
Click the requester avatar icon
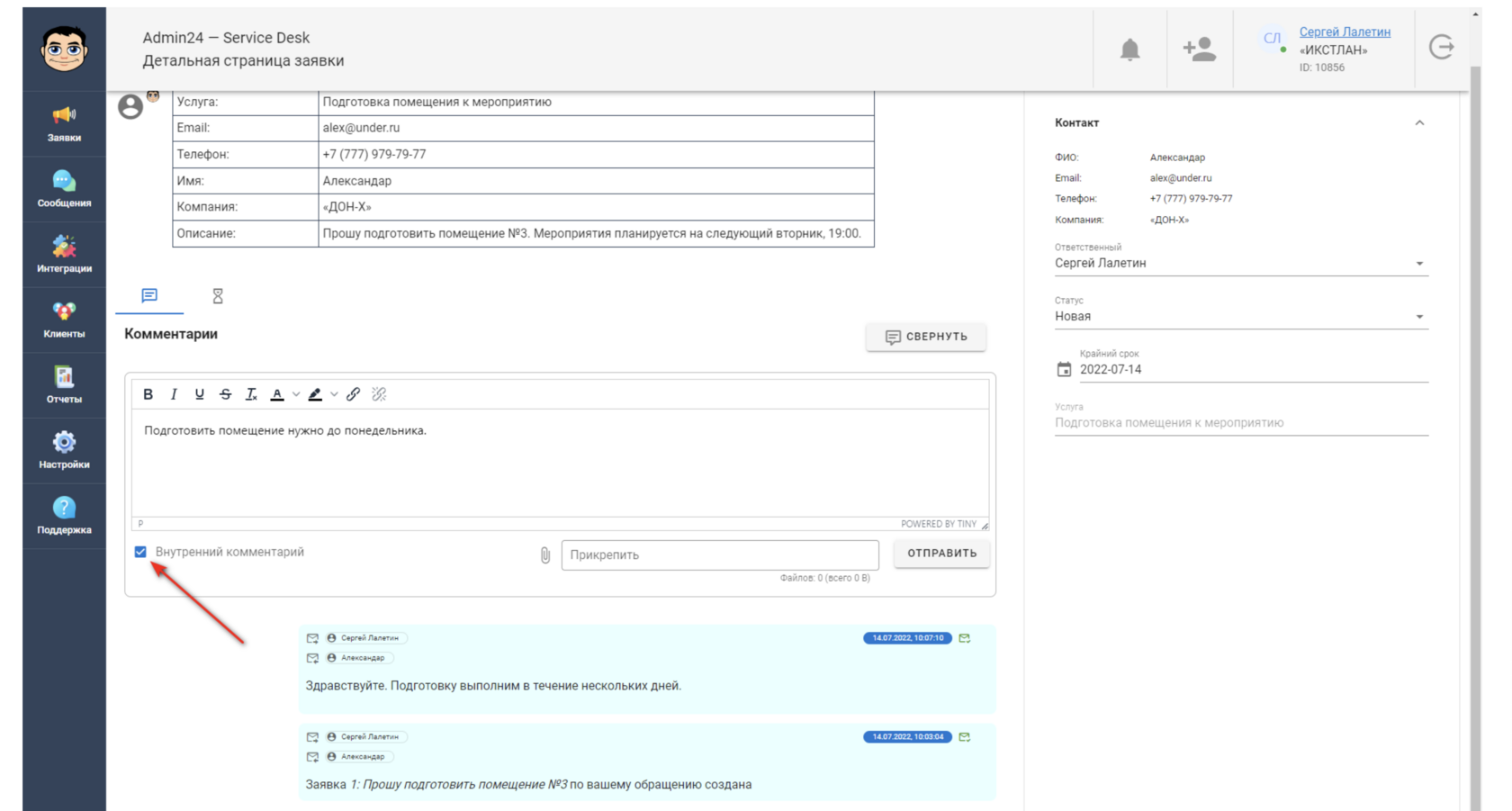[130, 107]
